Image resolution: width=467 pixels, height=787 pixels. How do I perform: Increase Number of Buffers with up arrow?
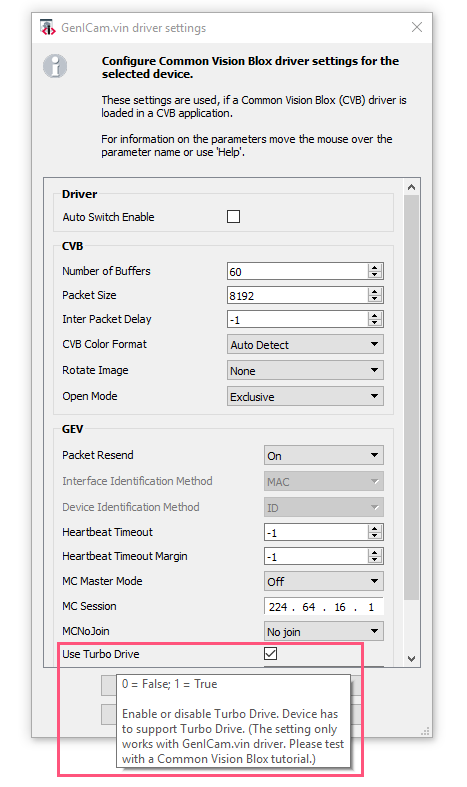point(374,268)
